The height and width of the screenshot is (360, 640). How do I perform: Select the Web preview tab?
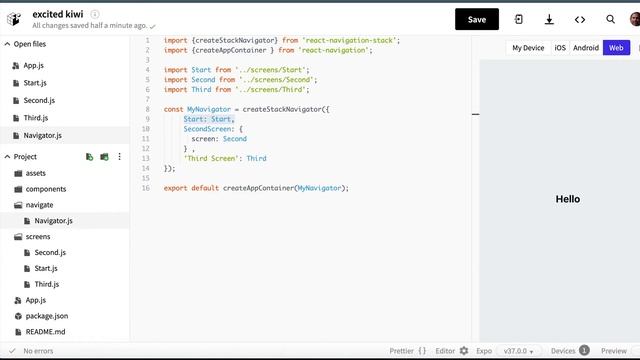[616, 48]
